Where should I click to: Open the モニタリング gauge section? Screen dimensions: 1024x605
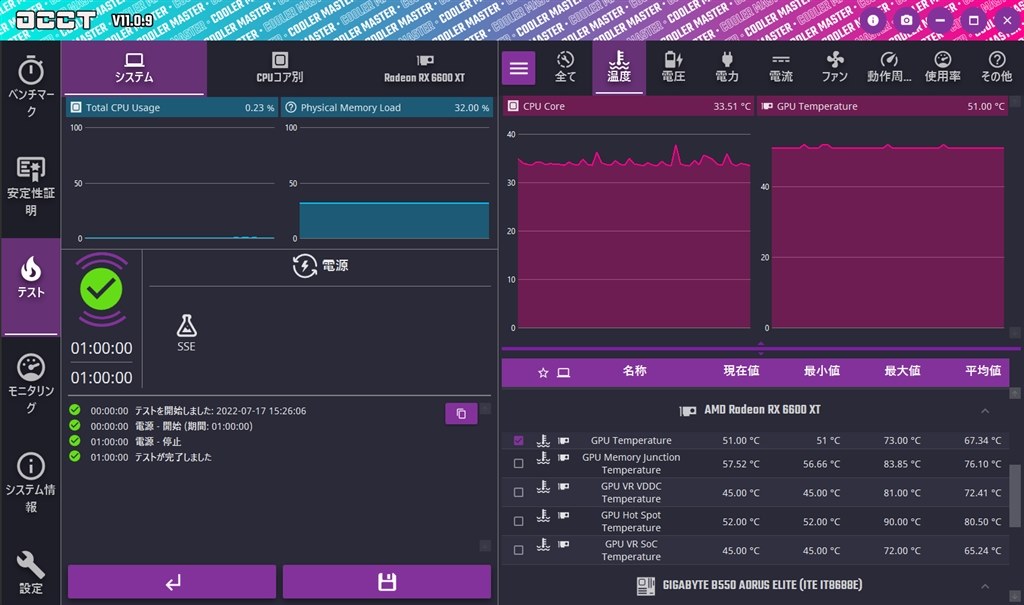click(31, 384)
